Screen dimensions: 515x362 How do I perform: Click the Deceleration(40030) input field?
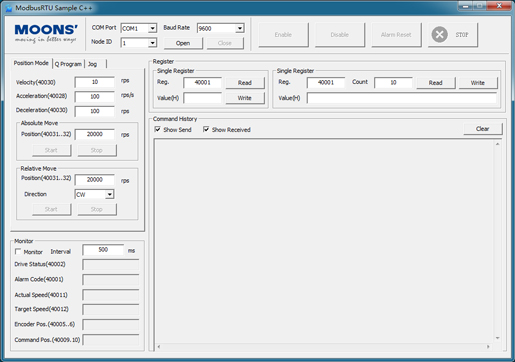pyautogui.click(x=95, y=111)
